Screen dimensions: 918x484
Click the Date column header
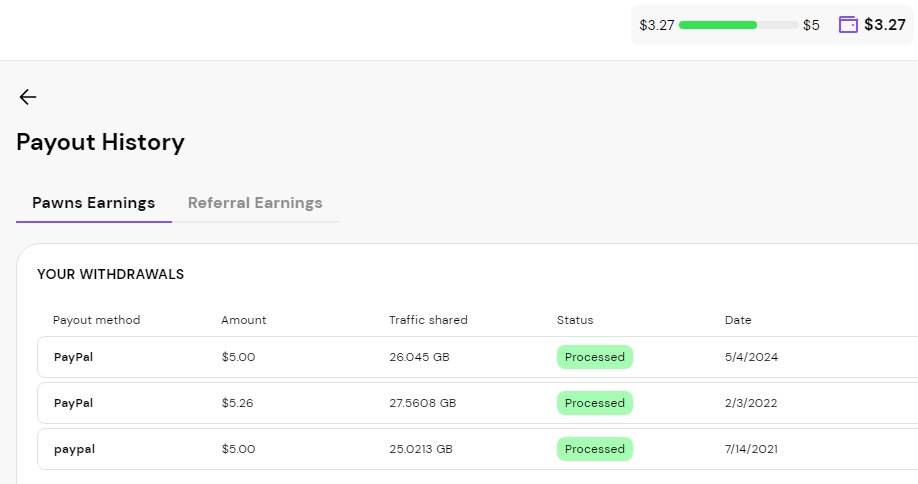pos(738,320)
